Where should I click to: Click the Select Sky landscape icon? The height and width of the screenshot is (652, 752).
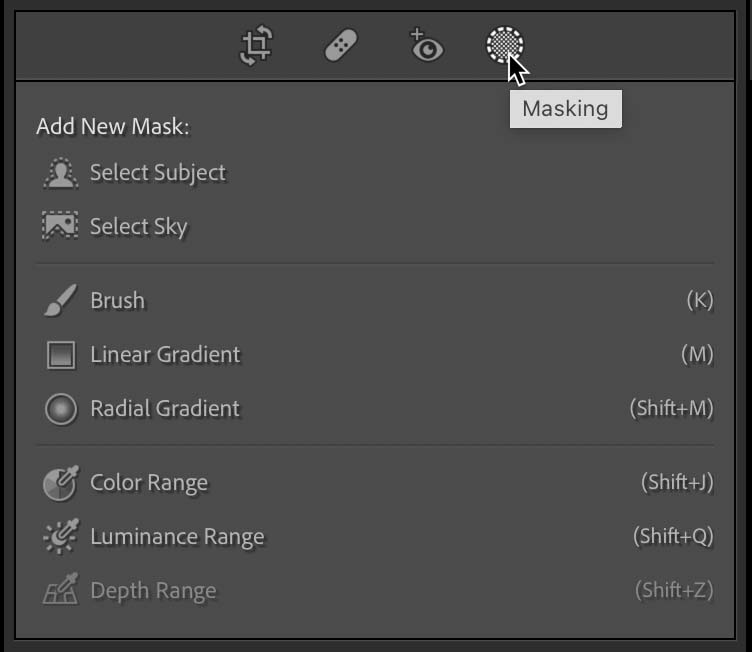(60, 225)
